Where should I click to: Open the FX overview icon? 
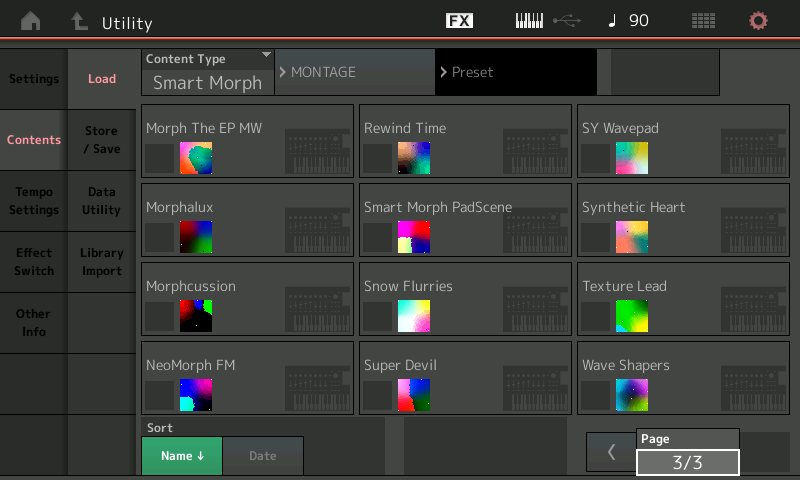tap(459, 21)
